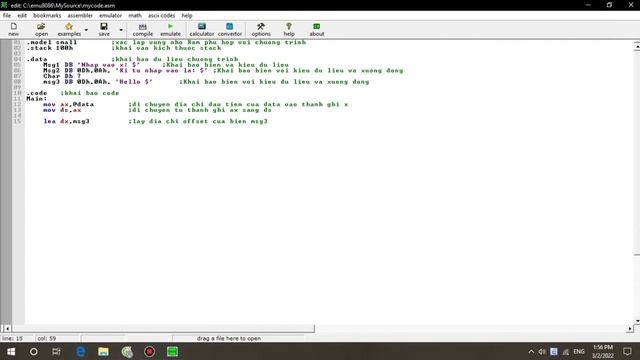Open the options tool
The height and width of the screenshot is (360, 640).
261,29
